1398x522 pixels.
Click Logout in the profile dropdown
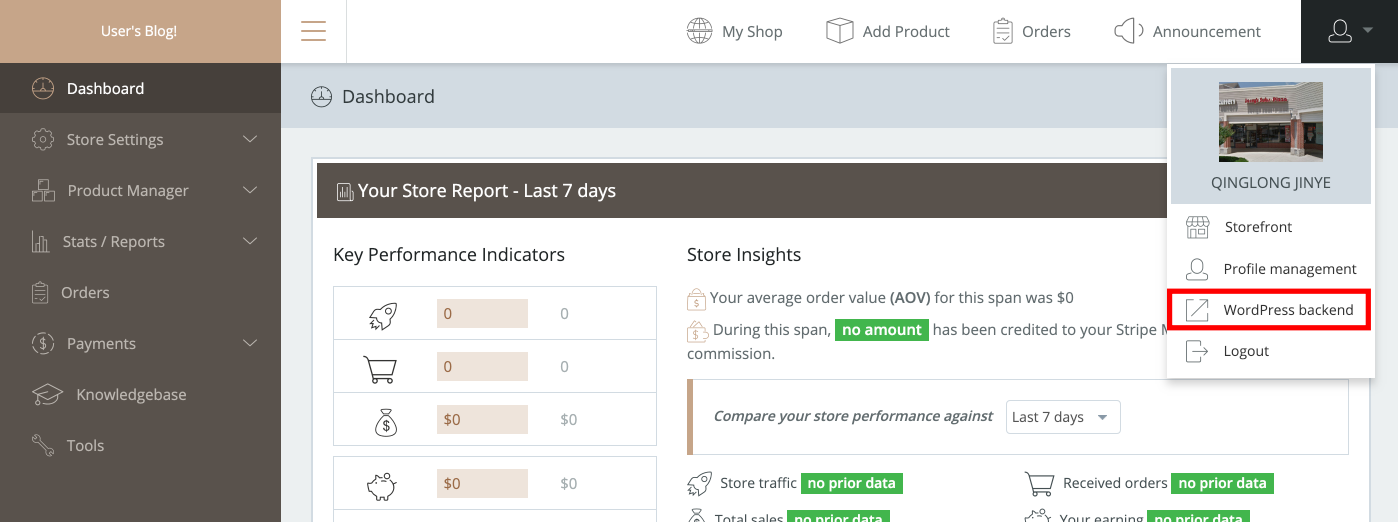coord(1246,351)
